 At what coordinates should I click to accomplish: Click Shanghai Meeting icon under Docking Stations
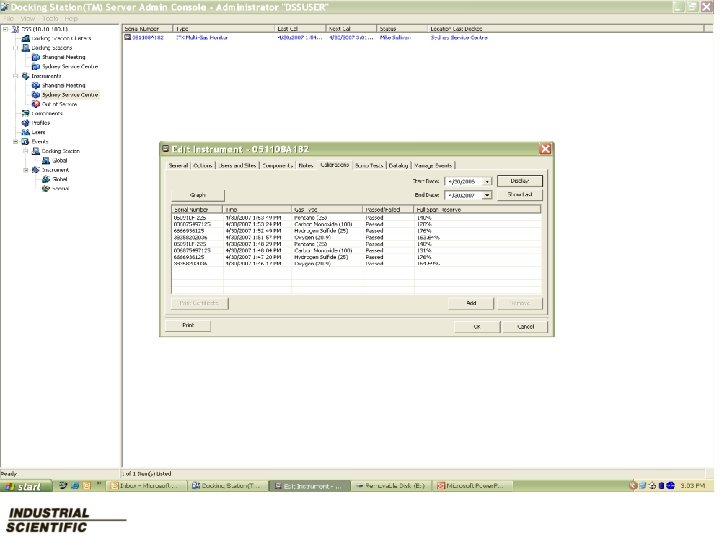(x=36, y=57)
